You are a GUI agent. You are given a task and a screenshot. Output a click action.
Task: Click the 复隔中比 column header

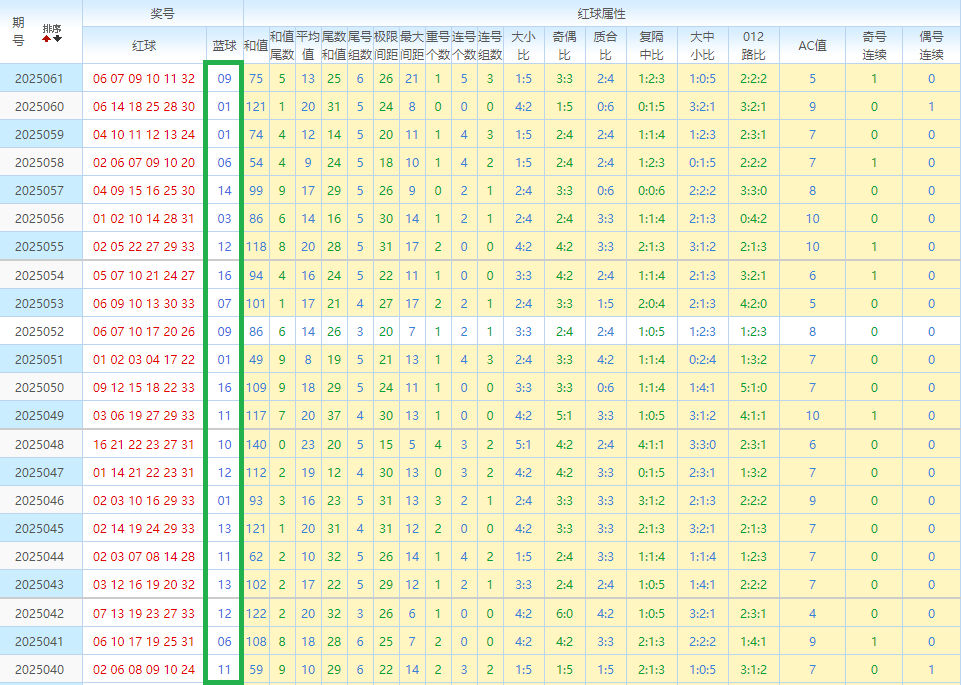click(x=651, y=46)
